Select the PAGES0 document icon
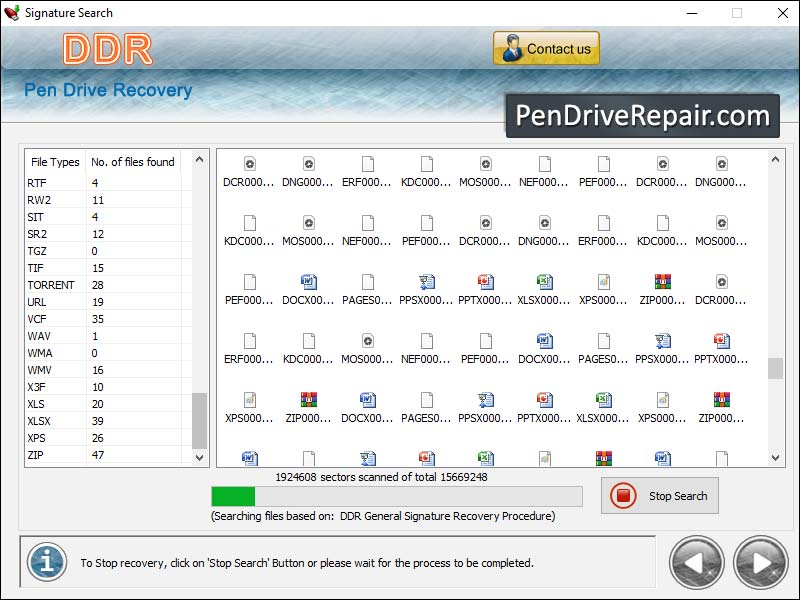This screenshot has height=600, width=800. coord(368,281)
